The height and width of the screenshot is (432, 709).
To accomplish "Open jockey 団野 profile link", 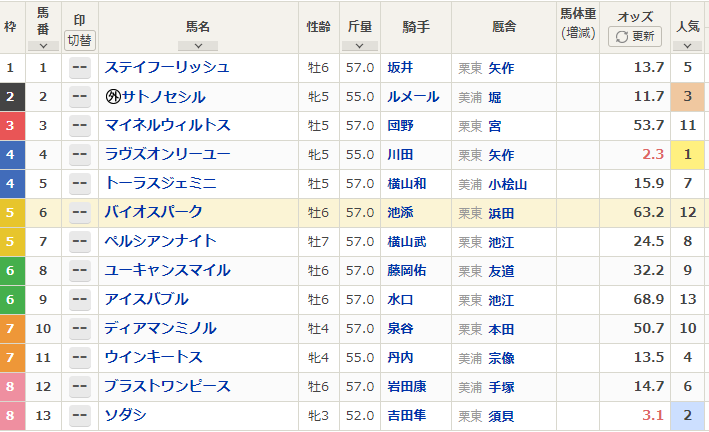I will click(x=400, y=125).
